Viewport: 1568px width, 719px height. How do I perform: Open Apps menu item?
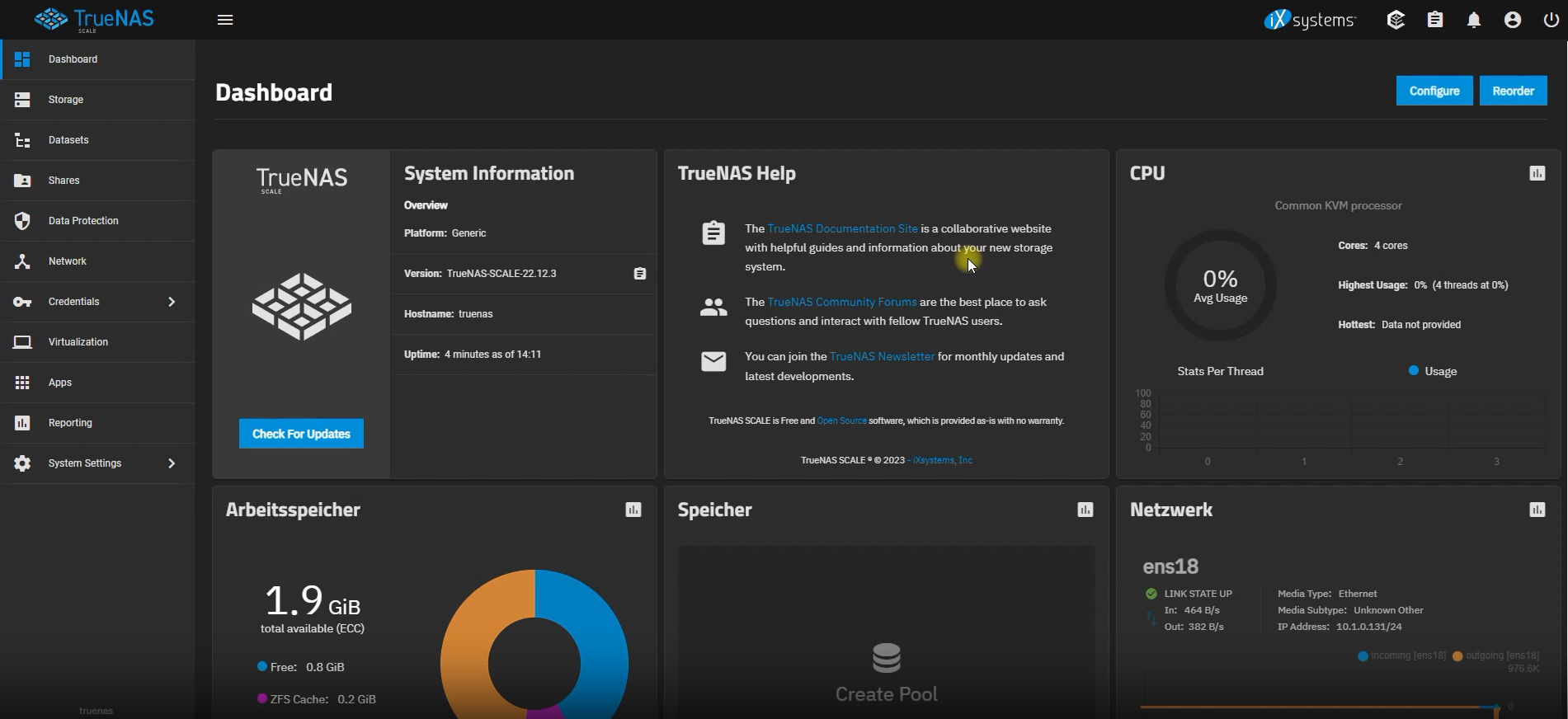[97, 383]
